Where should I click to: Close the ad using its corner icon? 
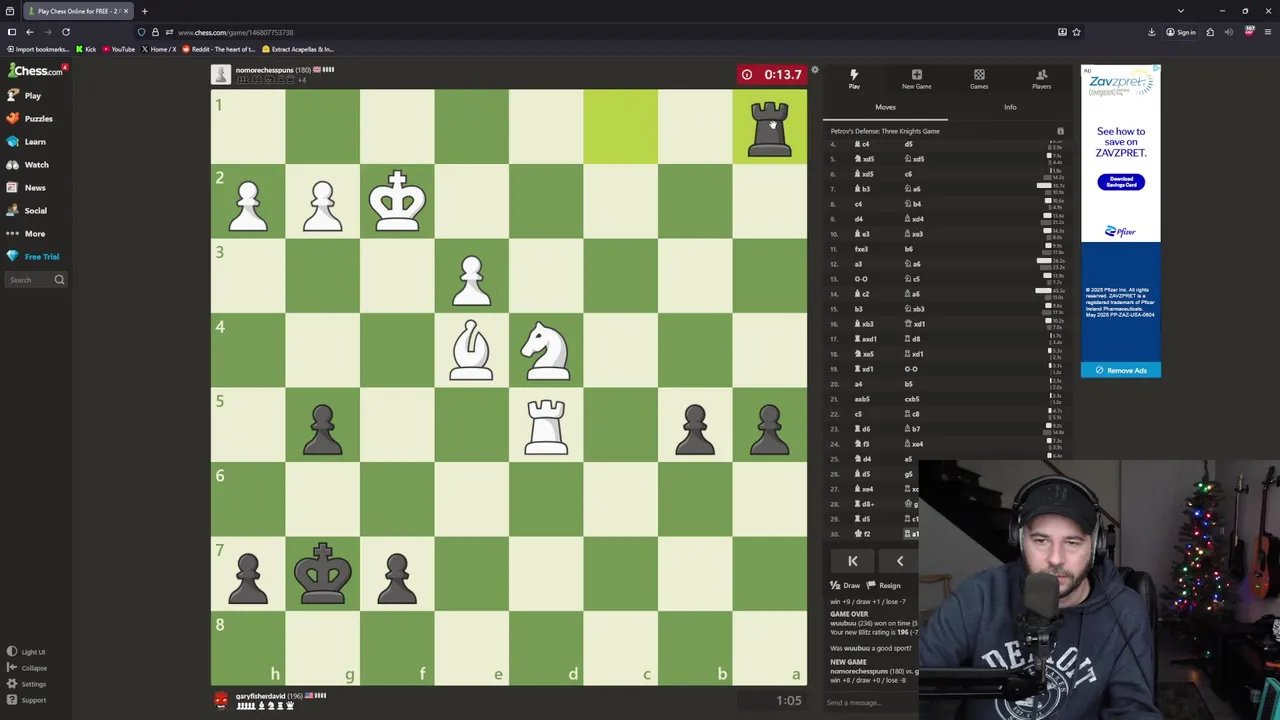coord(1155,70)
